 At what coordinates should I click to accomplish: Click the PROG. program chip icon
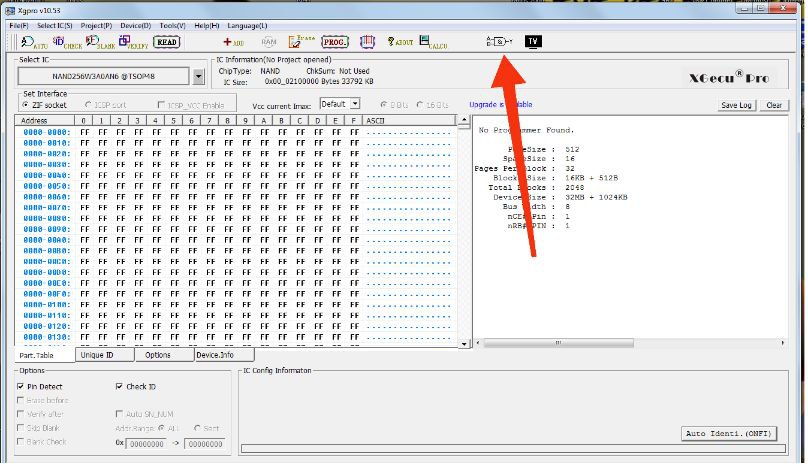334,42
